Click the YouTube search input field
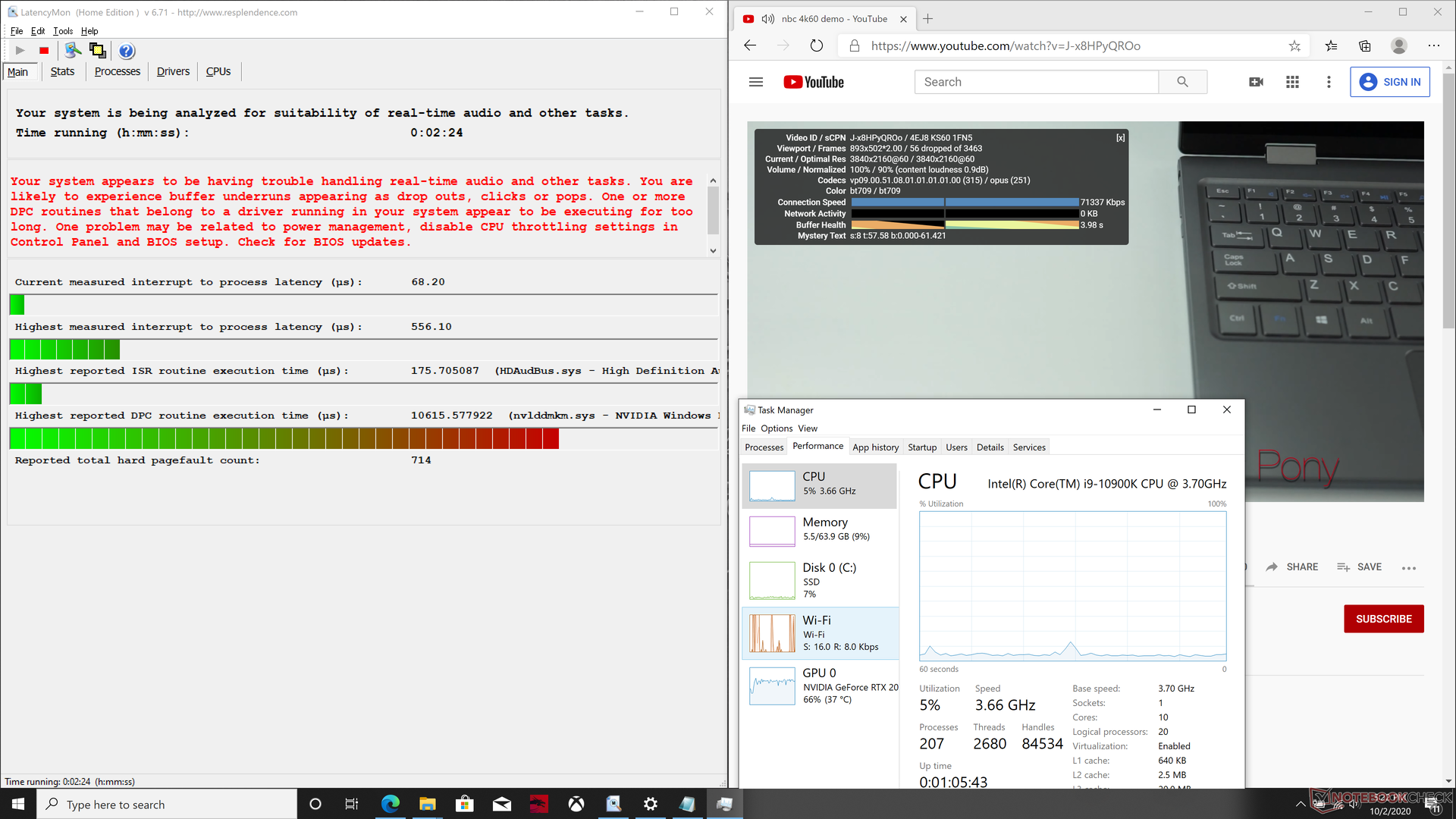 (1036, 82)
